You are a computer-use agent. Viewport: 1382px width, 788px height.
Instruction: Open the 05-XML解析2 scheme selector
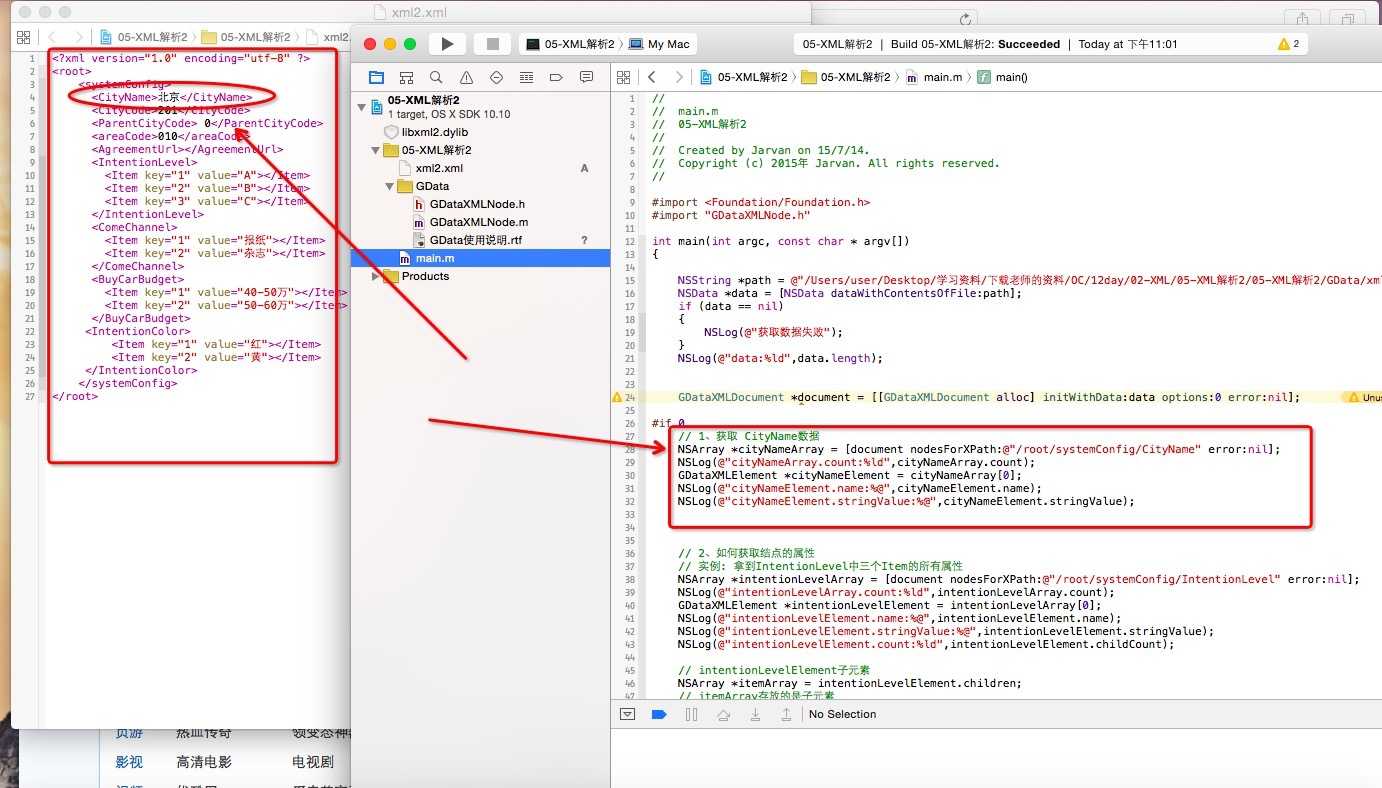point(575,44)
